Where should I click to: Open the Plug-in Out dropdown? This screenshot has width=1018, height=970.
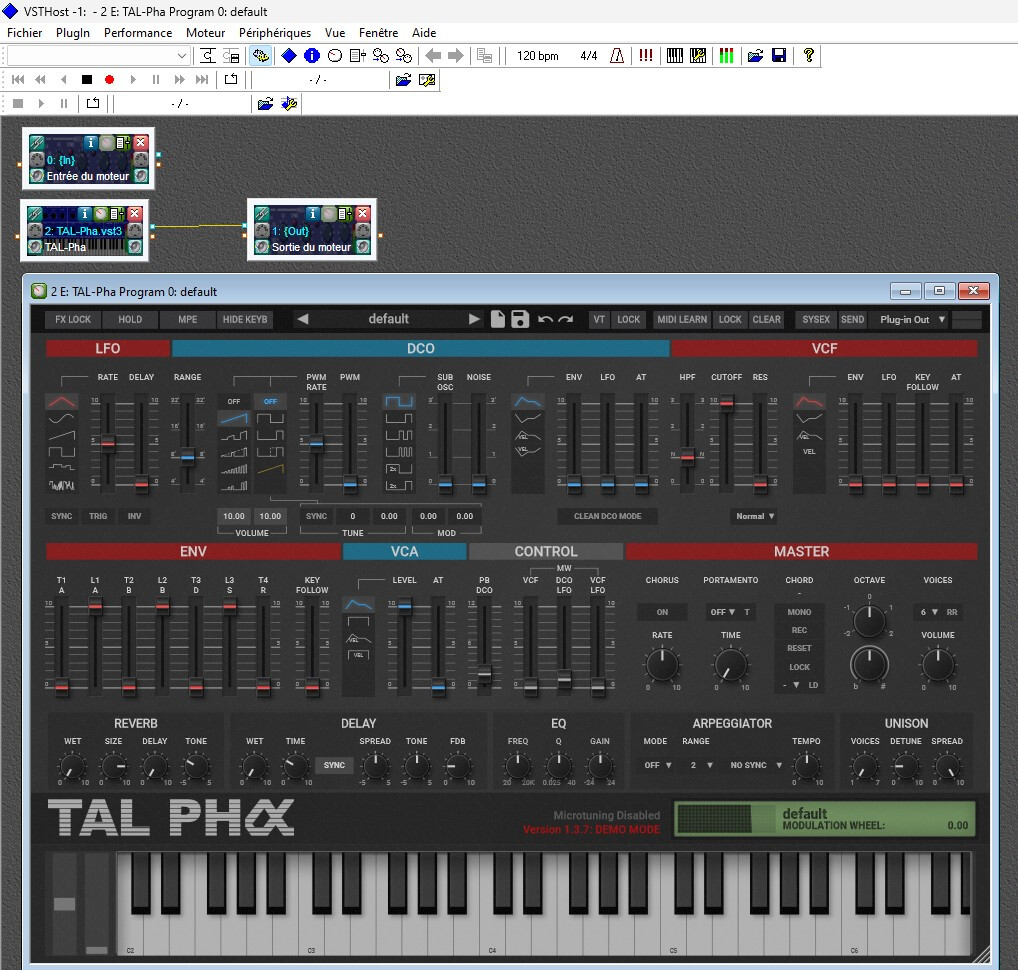[x=912, y=319]
